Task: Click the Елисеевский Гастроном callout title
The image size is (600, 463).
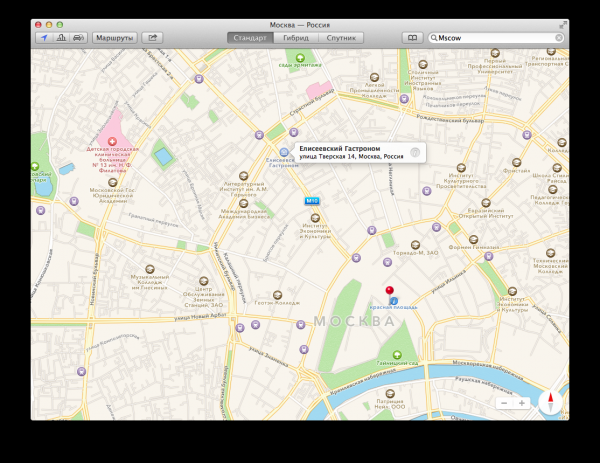Action: coord(339,148)
